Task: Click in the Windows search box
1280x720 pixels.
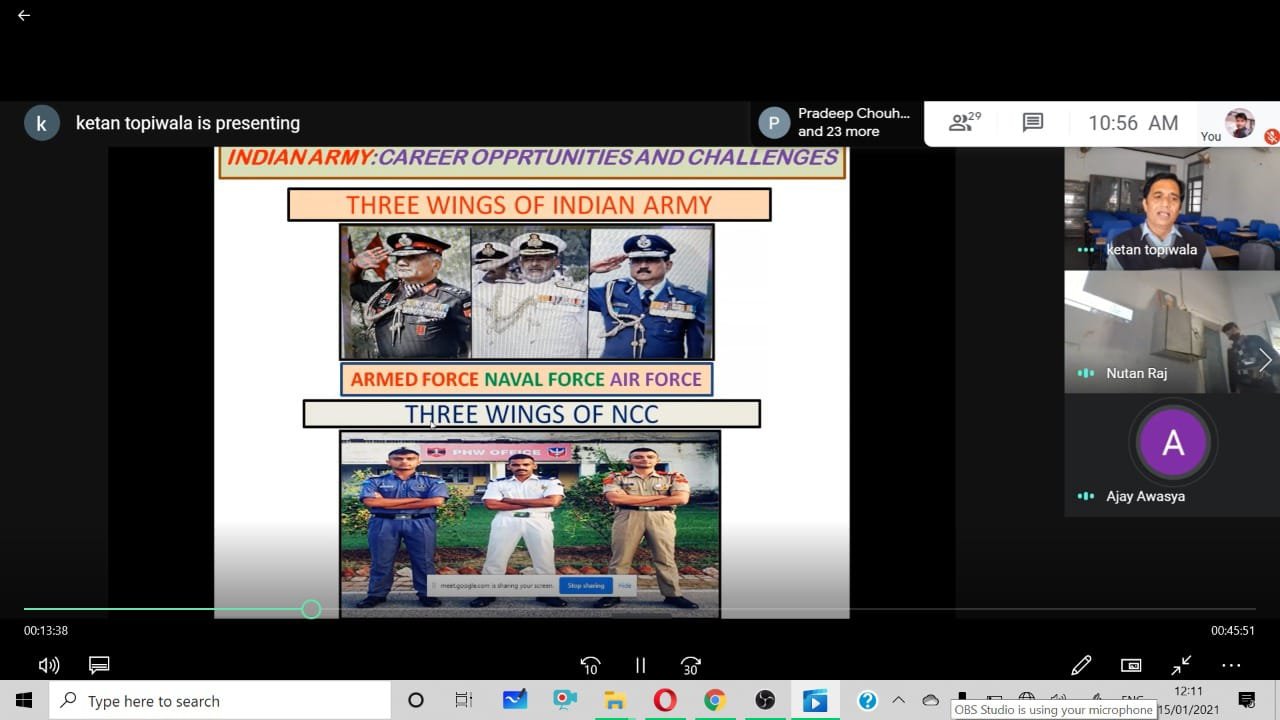Action: point(220,701)
